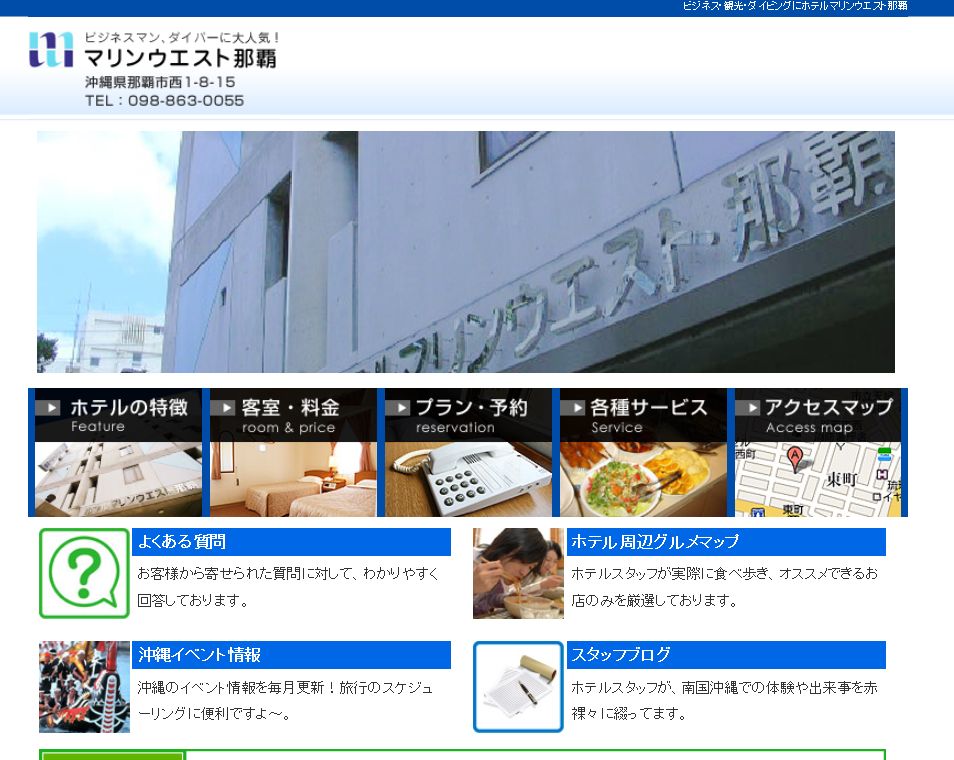This screenshot has height=760, width=954.
Task: Open the よくある質問 link
Action: 182,542
